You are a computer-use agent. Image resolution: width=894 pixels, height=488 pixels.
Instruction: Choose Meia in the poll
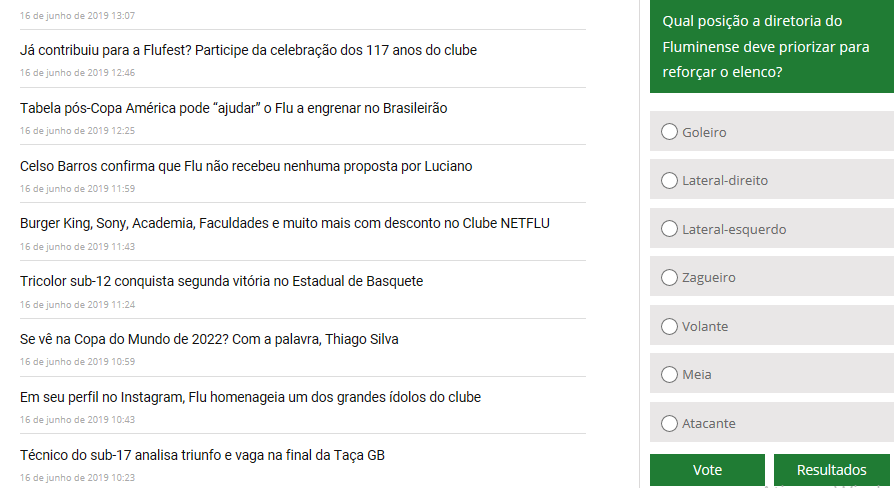669,375
